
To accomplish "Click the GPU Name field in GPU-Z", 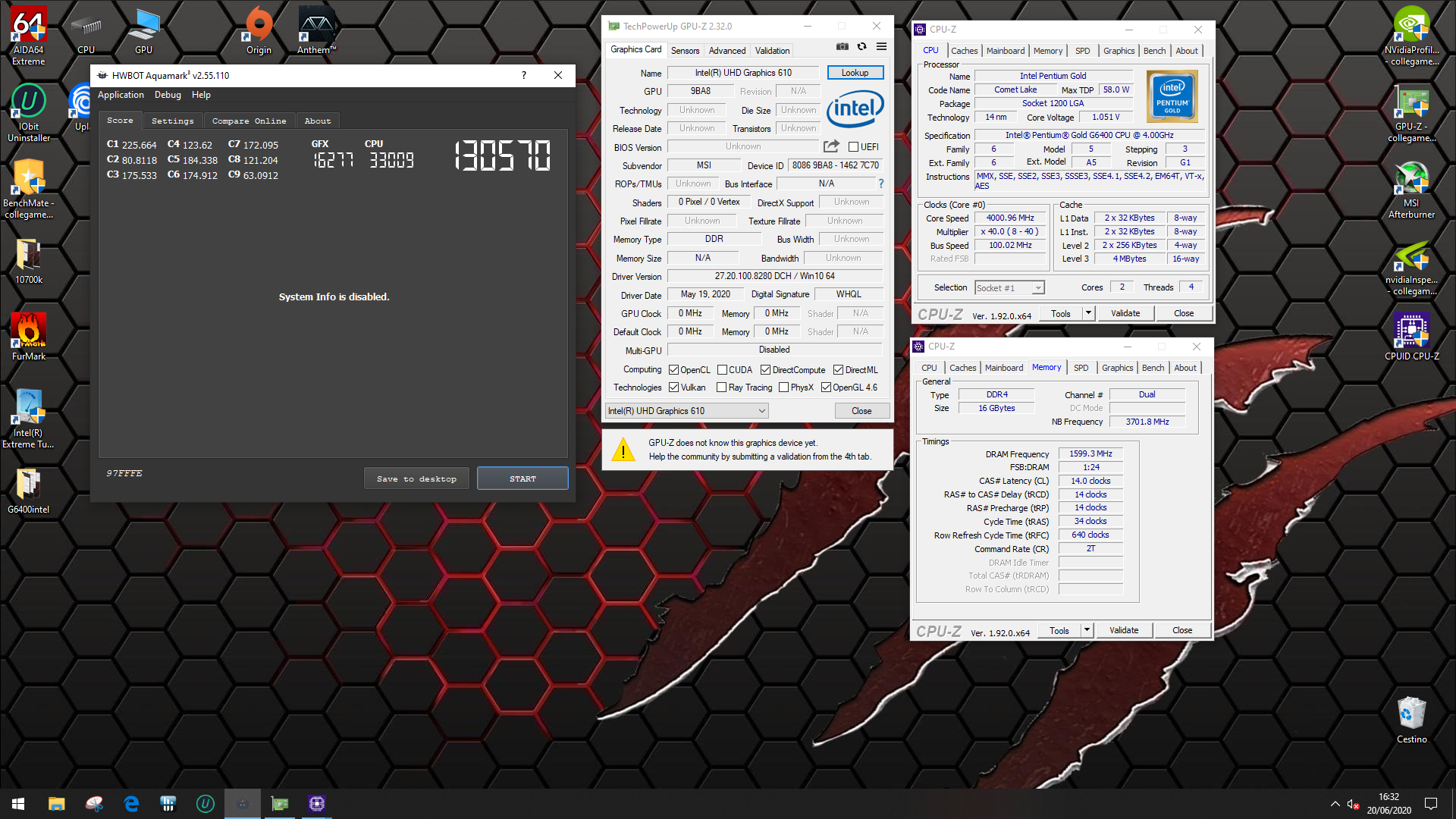I will tap(742, 73).
